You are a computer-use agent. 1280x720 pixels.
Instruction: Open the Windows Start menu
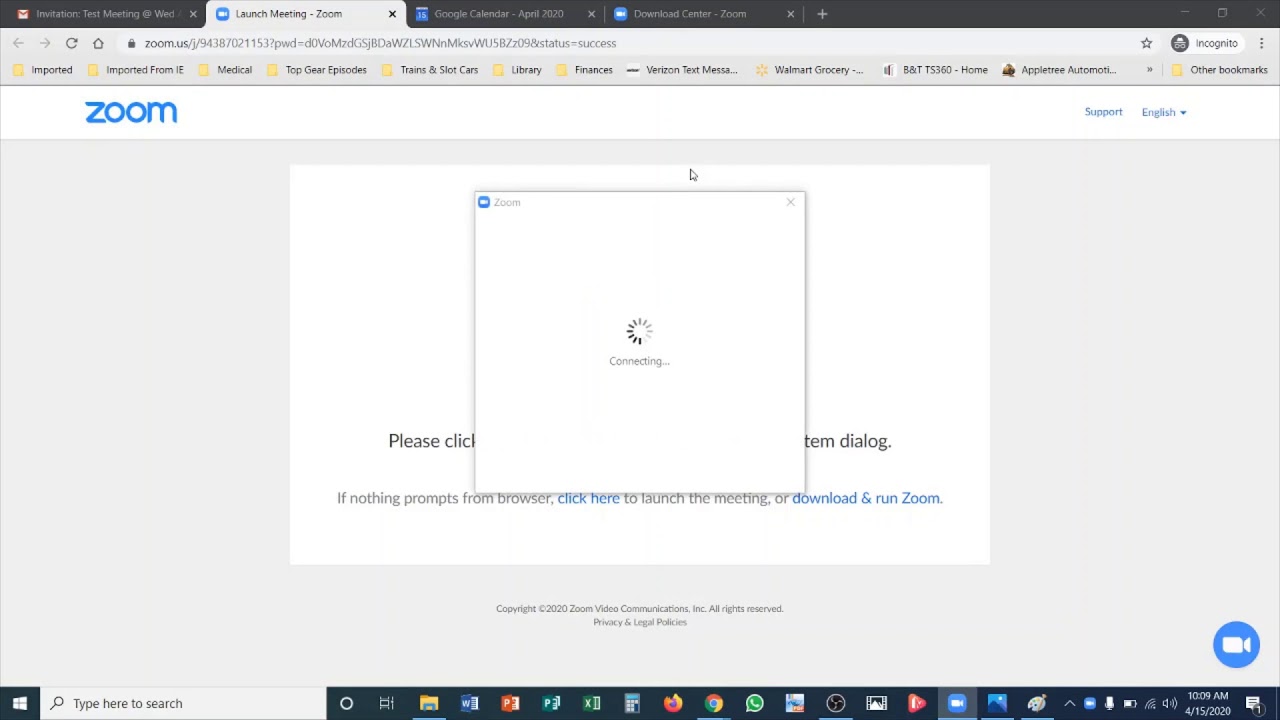click(x=20, y=703)
